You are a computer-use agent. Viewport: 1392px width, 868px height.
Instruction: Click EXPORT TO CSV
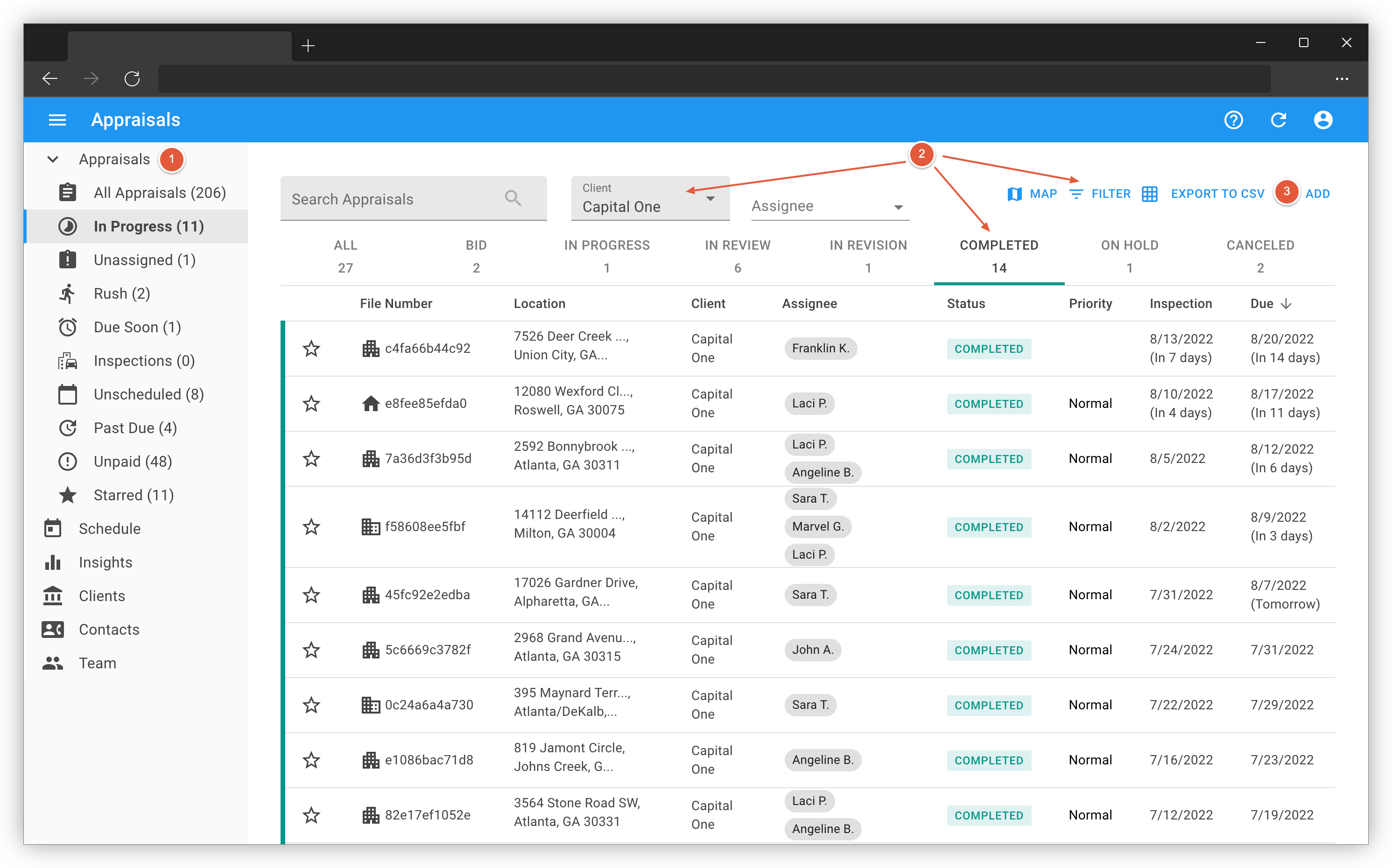click(1217, 194)
